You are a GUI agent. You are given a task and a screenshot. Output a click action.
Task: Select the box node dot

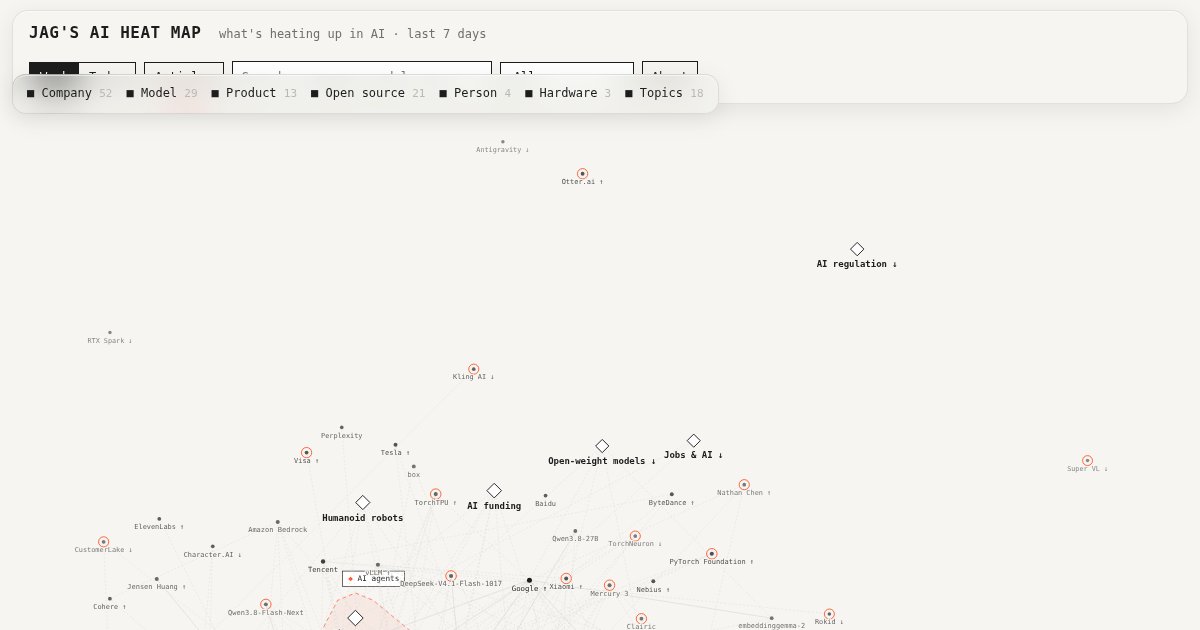coord(414,466)
